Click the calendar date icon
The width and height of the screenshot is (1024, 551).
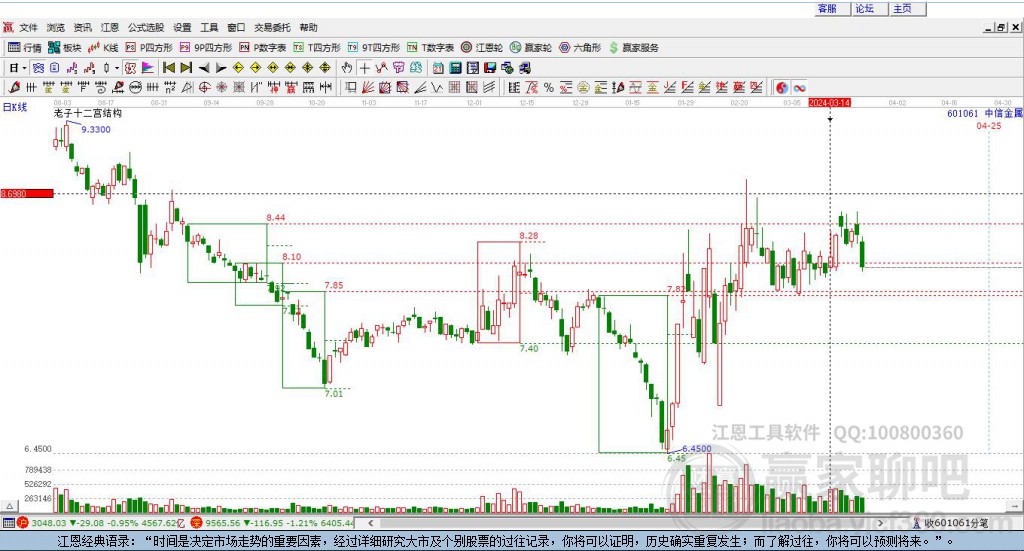point(438,68)
